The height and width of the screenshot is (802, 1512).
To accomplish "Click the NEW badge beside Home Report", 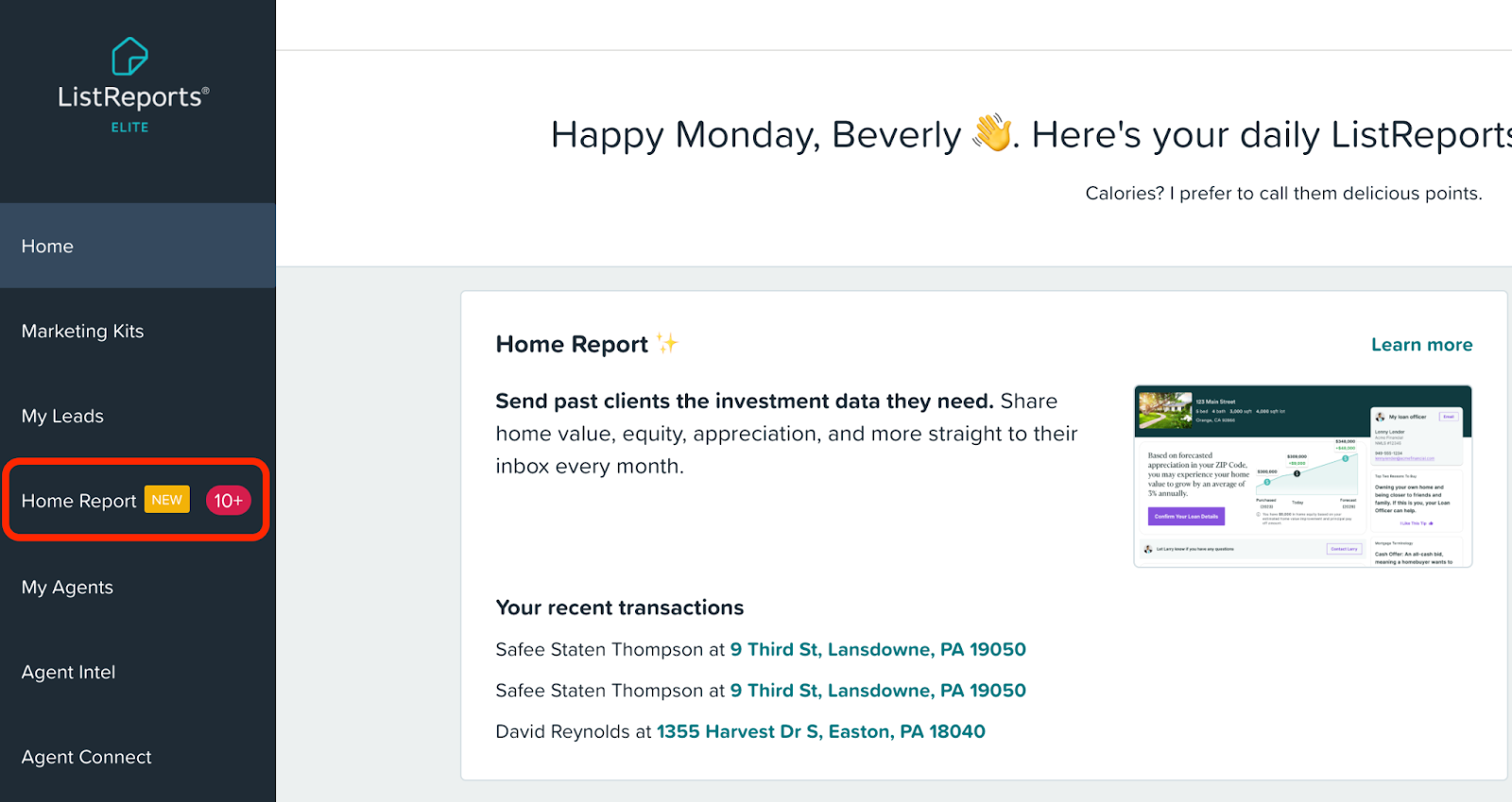I will click(167, 500).
